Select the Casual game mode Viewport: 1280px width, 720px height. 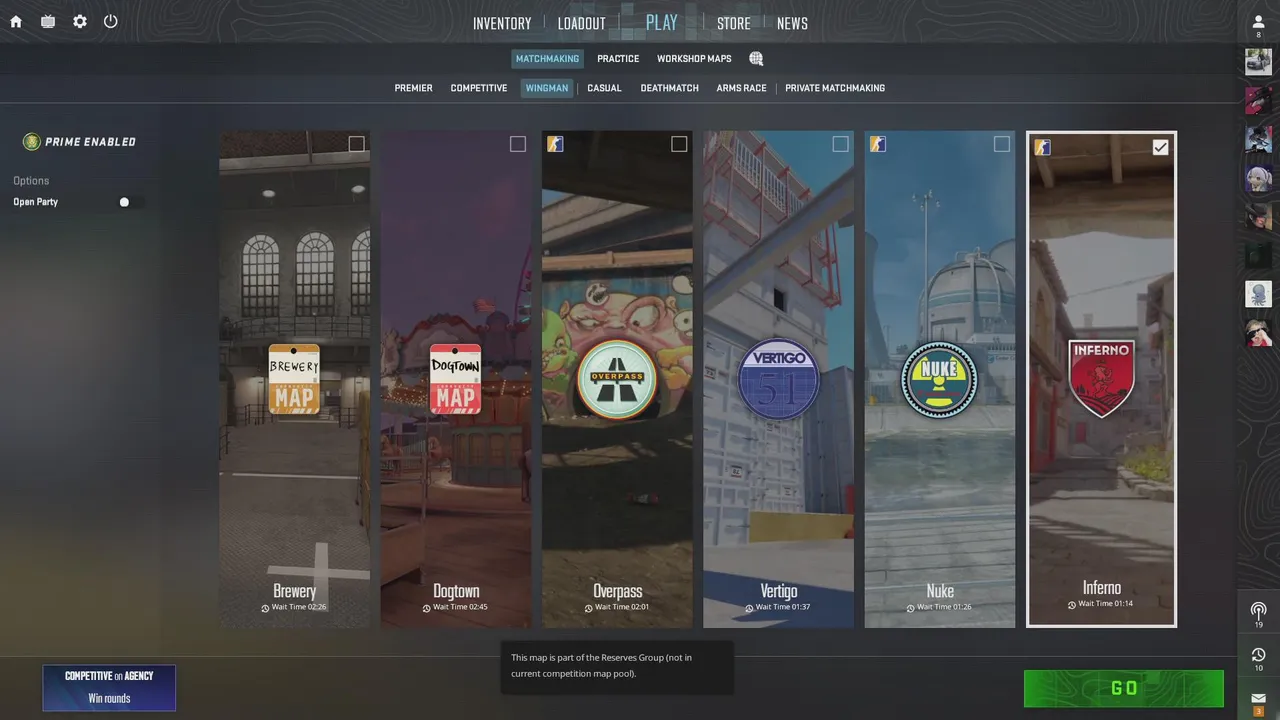click(x=604, y=88)
